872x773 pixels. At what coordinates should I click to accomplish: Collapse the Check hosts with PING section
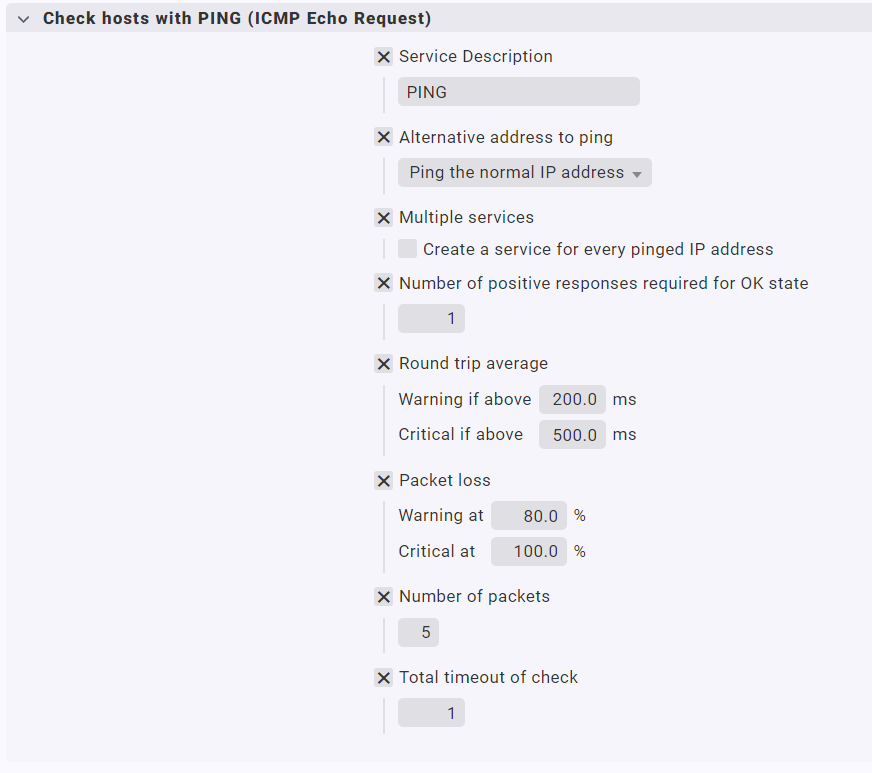point(24,19)
